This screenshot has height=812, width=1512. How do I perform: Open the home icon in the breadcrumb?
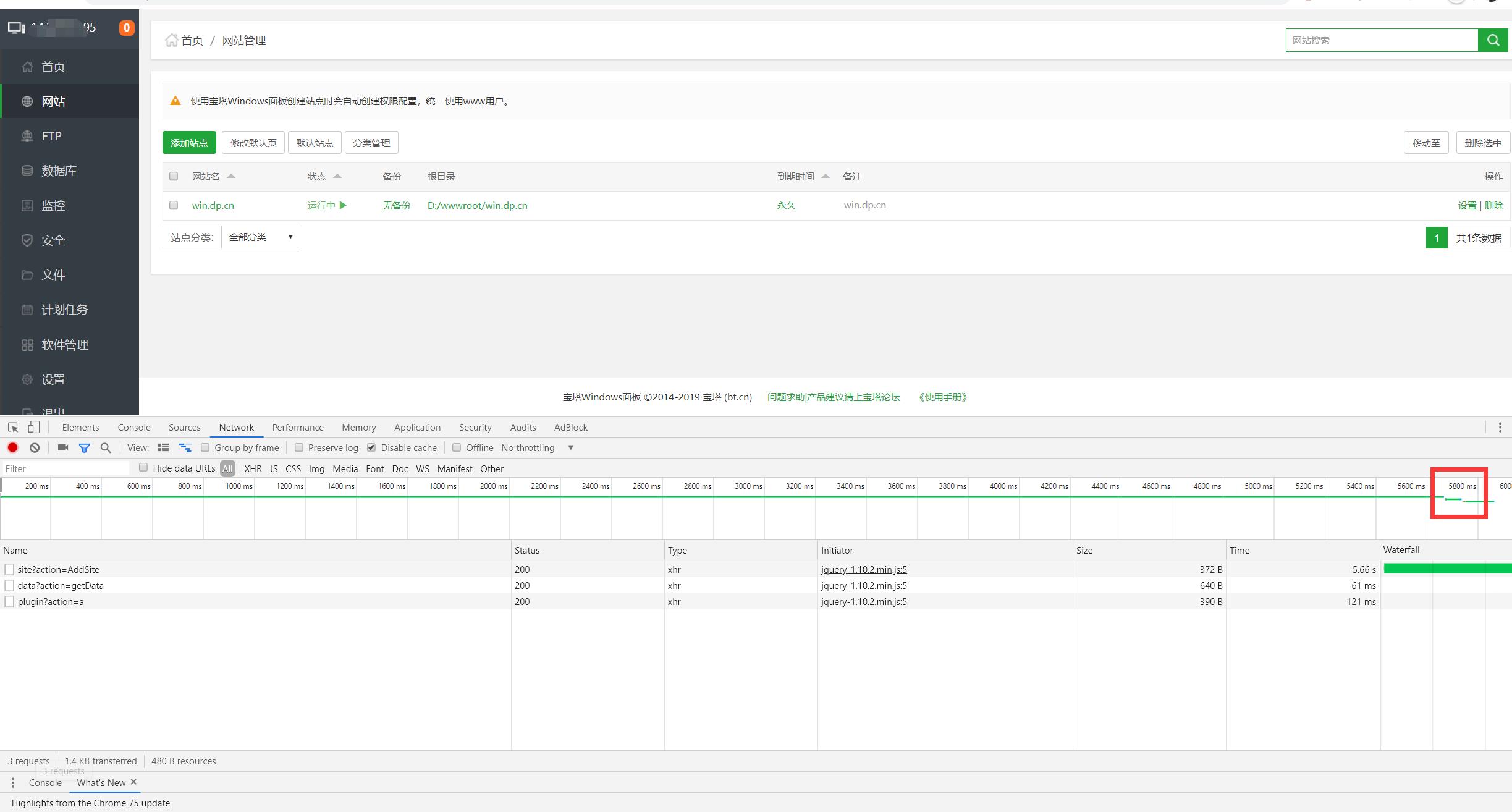[x=171, y=40]
